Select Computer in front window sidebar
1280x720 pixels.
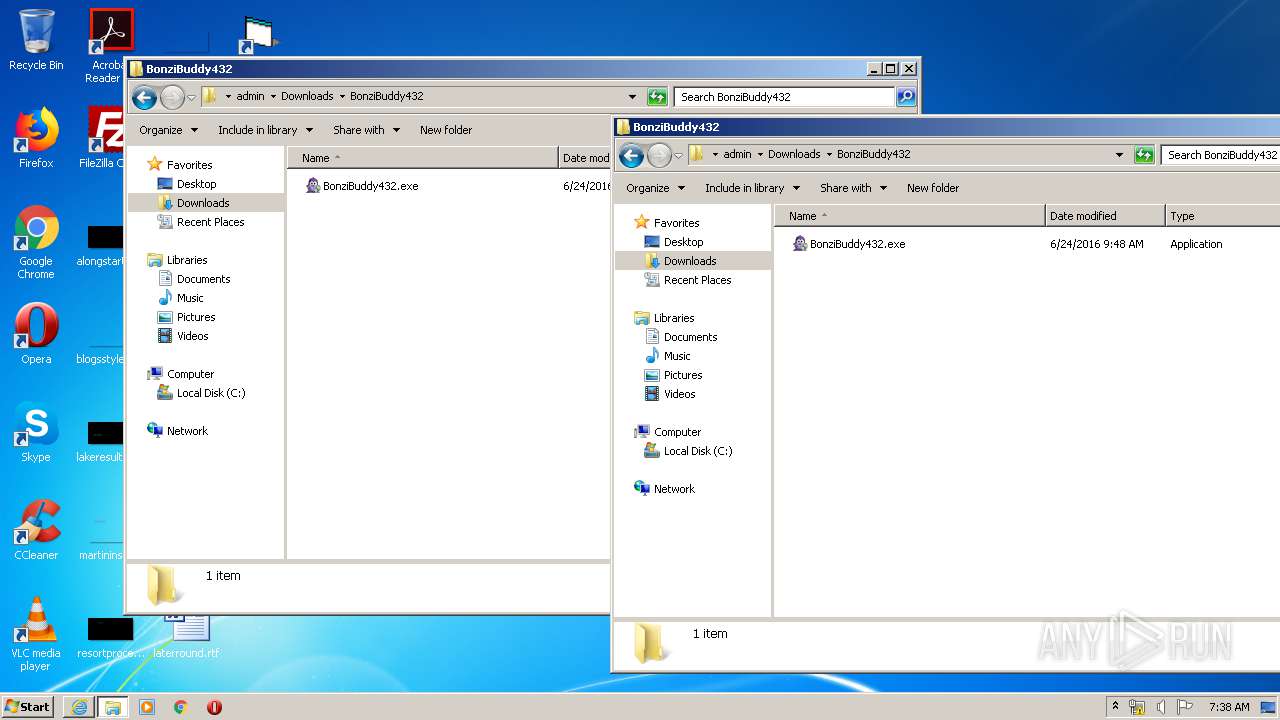pos(677,432)
